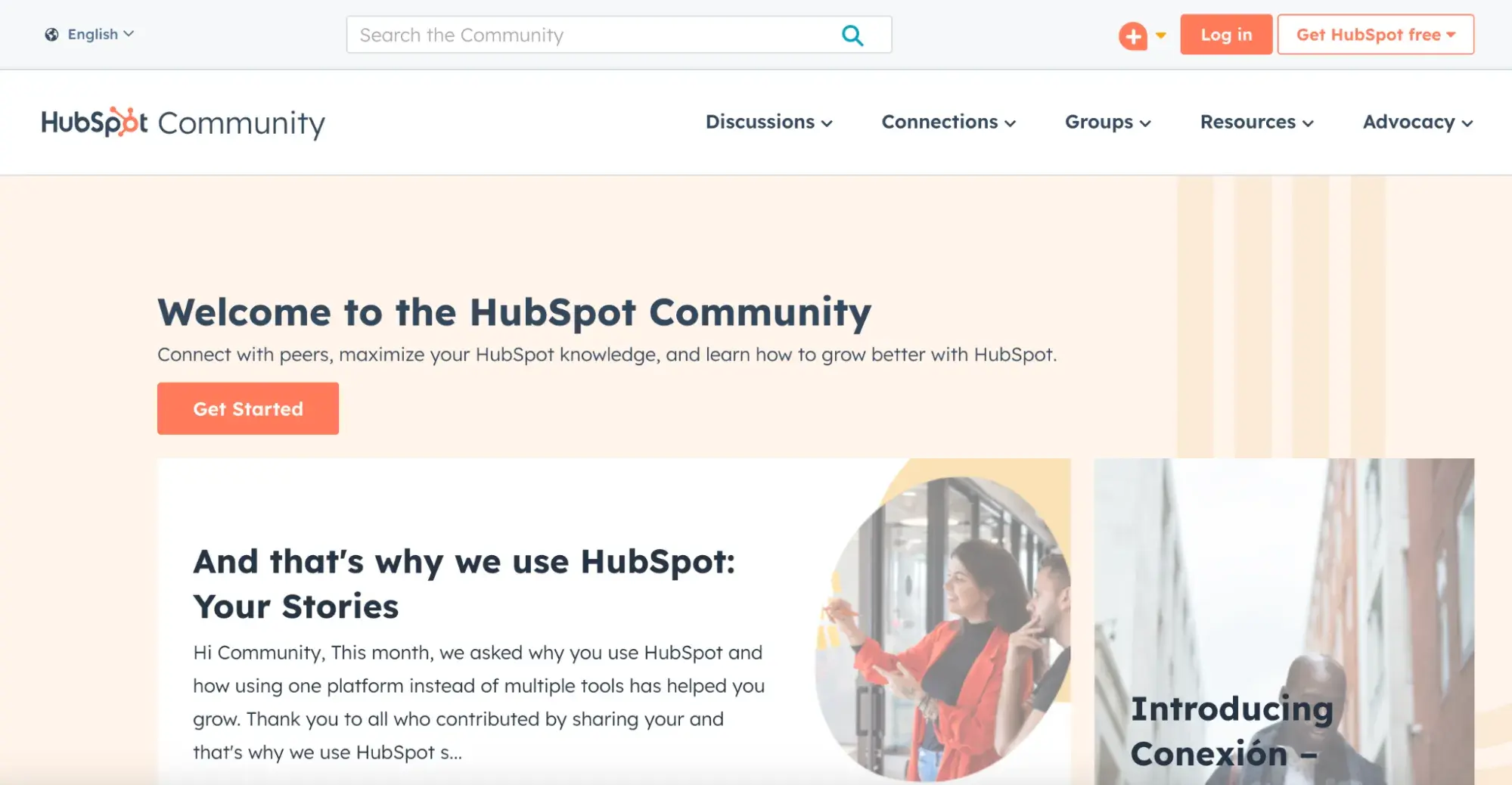
Task: Open the Resources menu
Action: point(1257,123)
